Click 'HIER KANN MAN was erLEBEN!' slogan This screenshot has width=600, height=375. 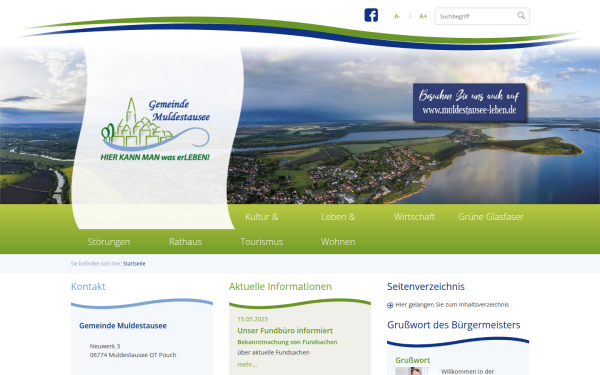tap(155, 157)
